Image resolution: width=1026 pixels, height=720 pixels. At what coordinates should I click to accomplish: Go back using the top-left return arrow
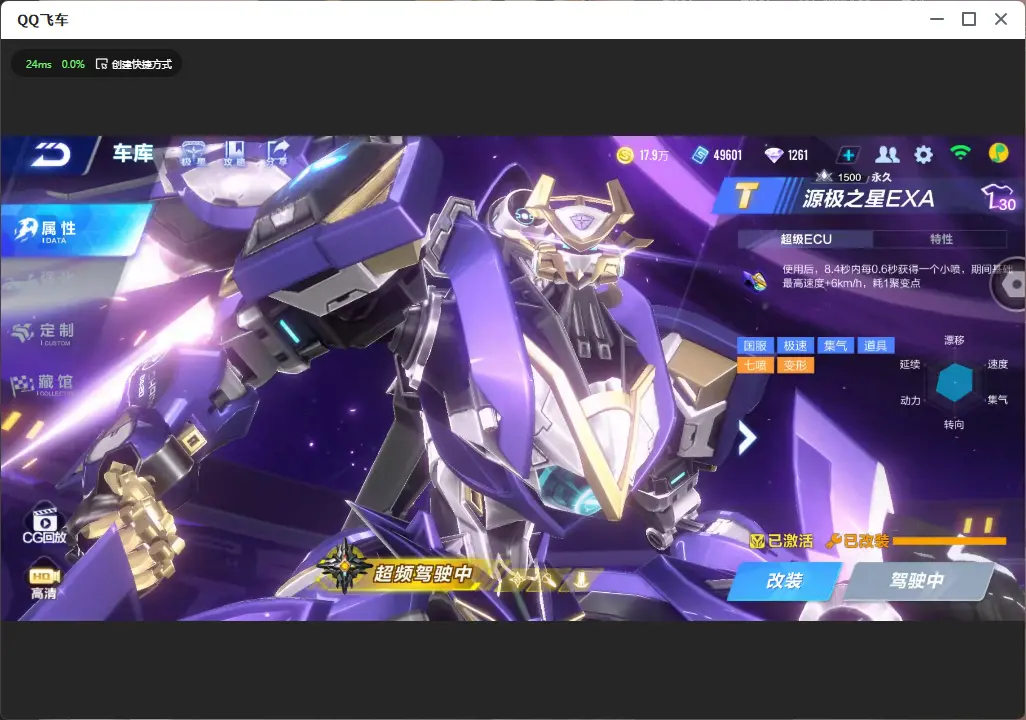click(51, 155)
